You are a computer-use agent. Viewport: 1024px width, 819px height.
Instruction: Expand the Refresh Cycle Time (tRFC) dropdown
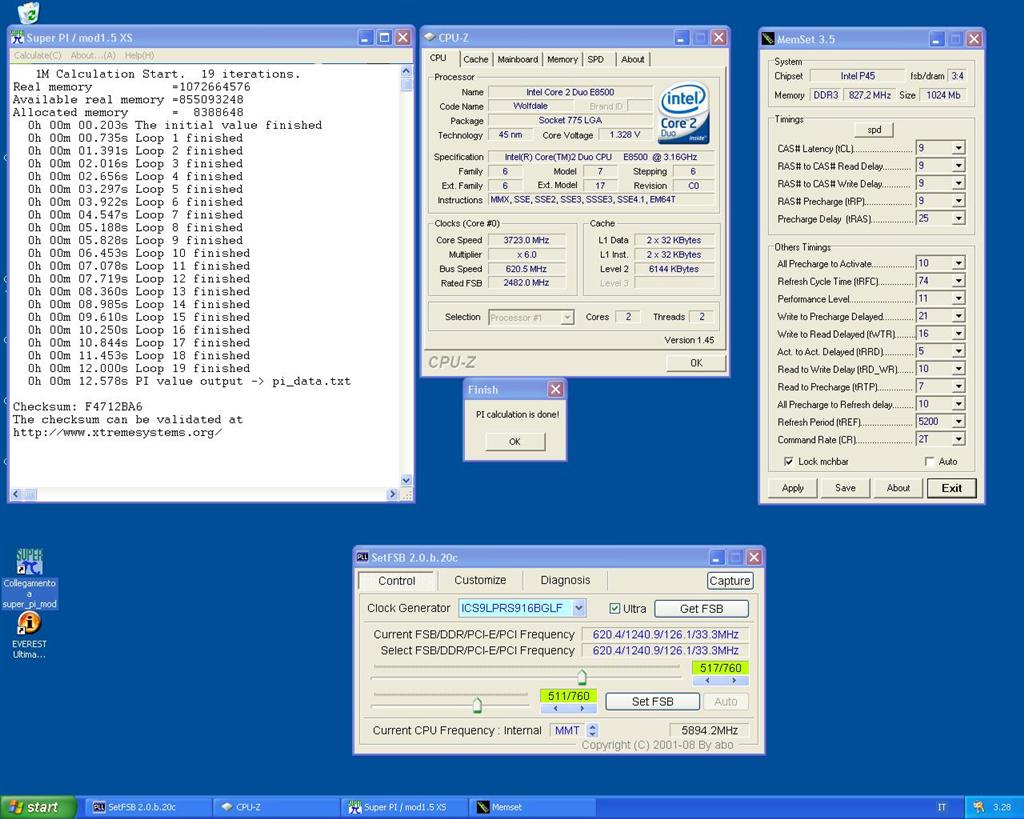[958, 281]
